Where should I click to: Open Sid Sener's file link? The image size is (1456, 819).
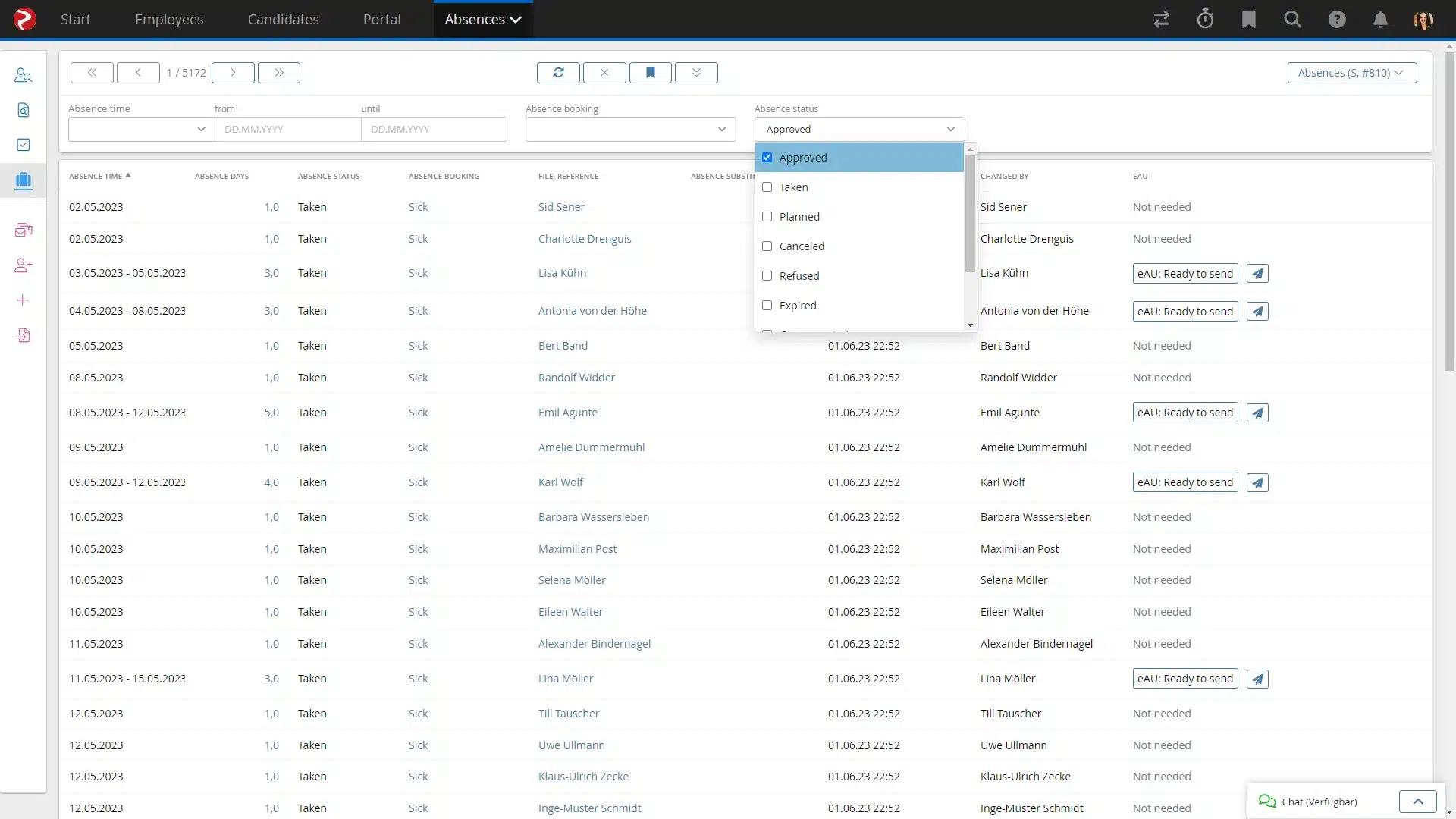(561, 207)
